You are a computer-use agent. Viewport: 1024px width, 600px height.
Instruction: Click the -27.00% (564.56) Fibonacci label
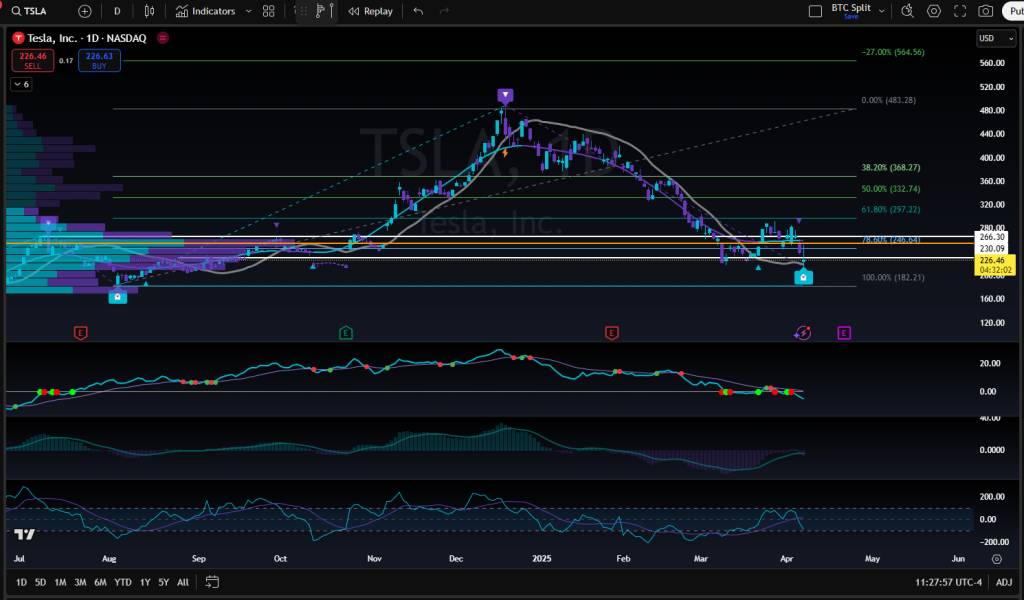[893, 52]
